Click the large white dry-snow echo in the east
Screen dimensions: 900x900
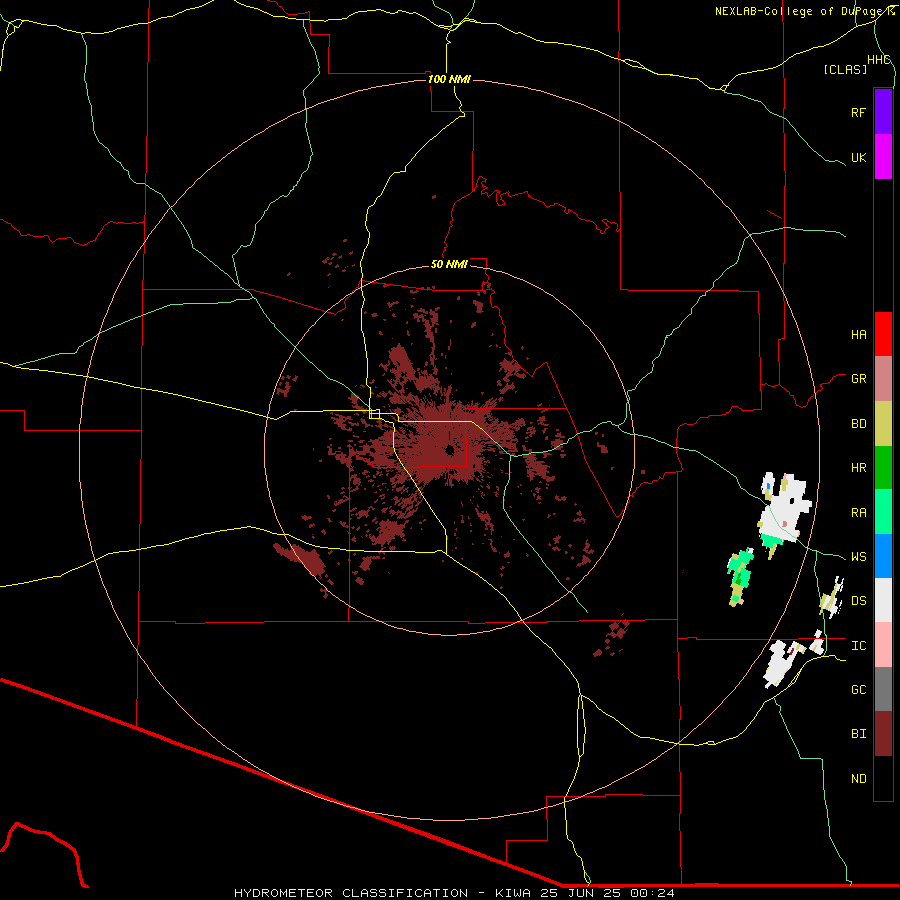click(784, 508)
